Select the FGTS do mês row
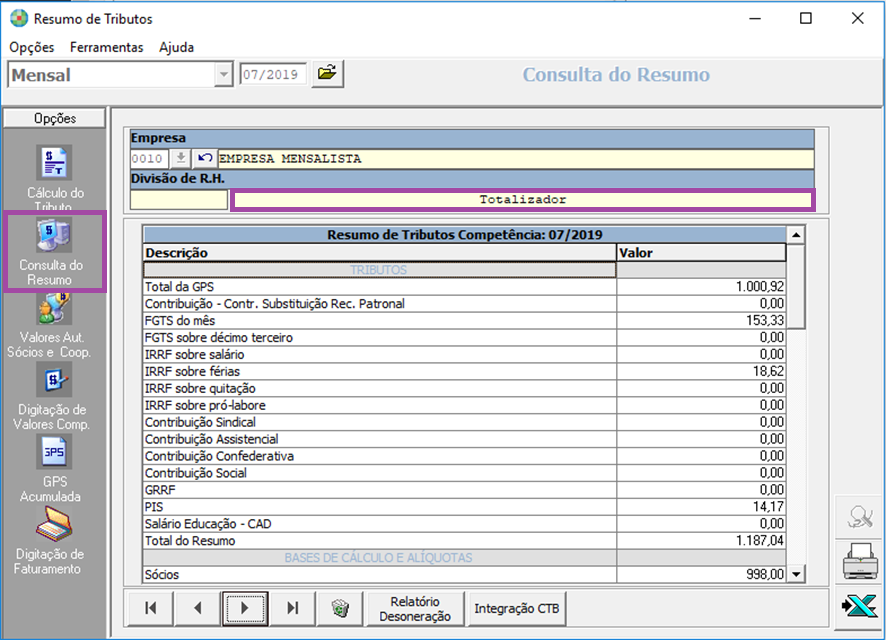 (464, 321)
